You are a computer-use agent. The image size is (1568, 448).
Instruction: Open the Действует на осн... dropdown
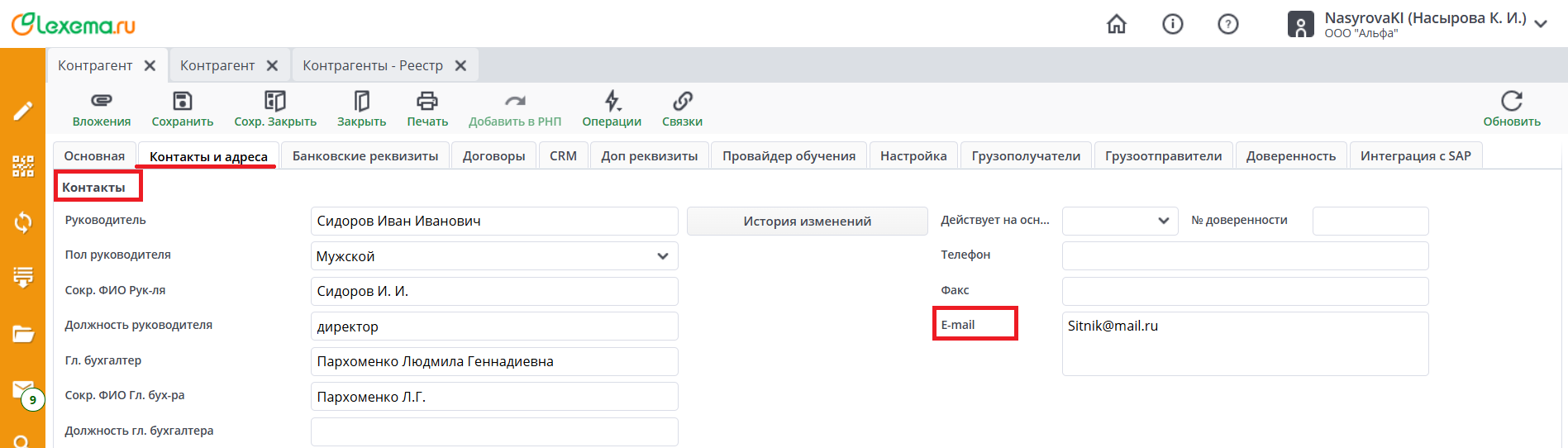pyautogui.click(x=1163, y=221)
